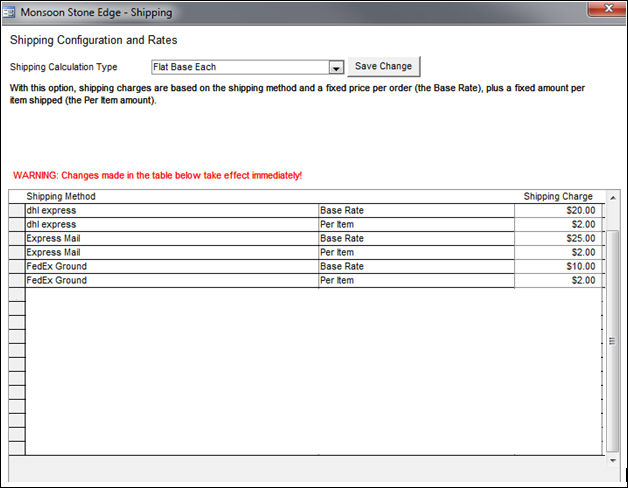628x488 pixels.
Task: Close the Shipping window
Action: (599, 11)
